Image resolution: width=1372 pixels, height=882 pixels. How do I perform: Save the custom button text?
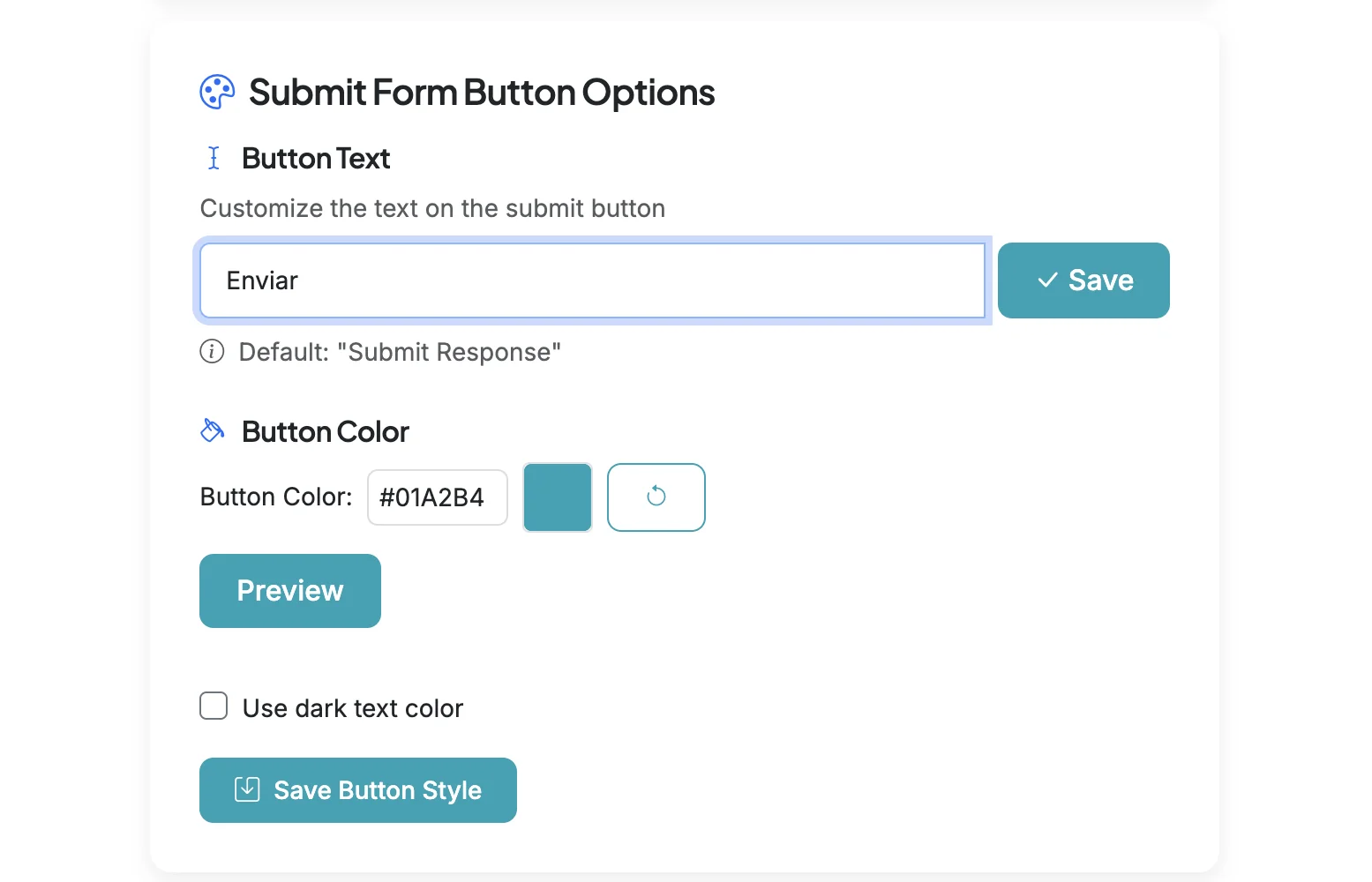[x=1083, y=280]
